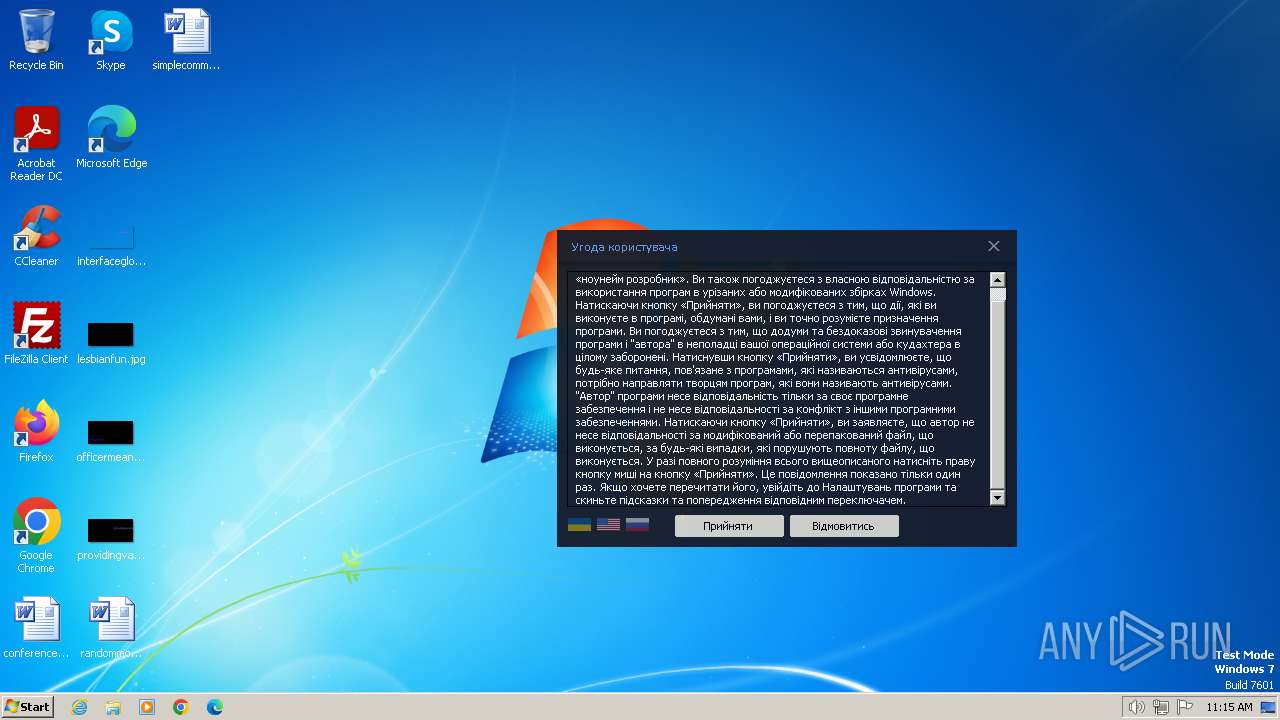Viewport: 1280px width, 720px height.
Task: Click the agreement scrollbar up arrow
Action: coord(997,280)
